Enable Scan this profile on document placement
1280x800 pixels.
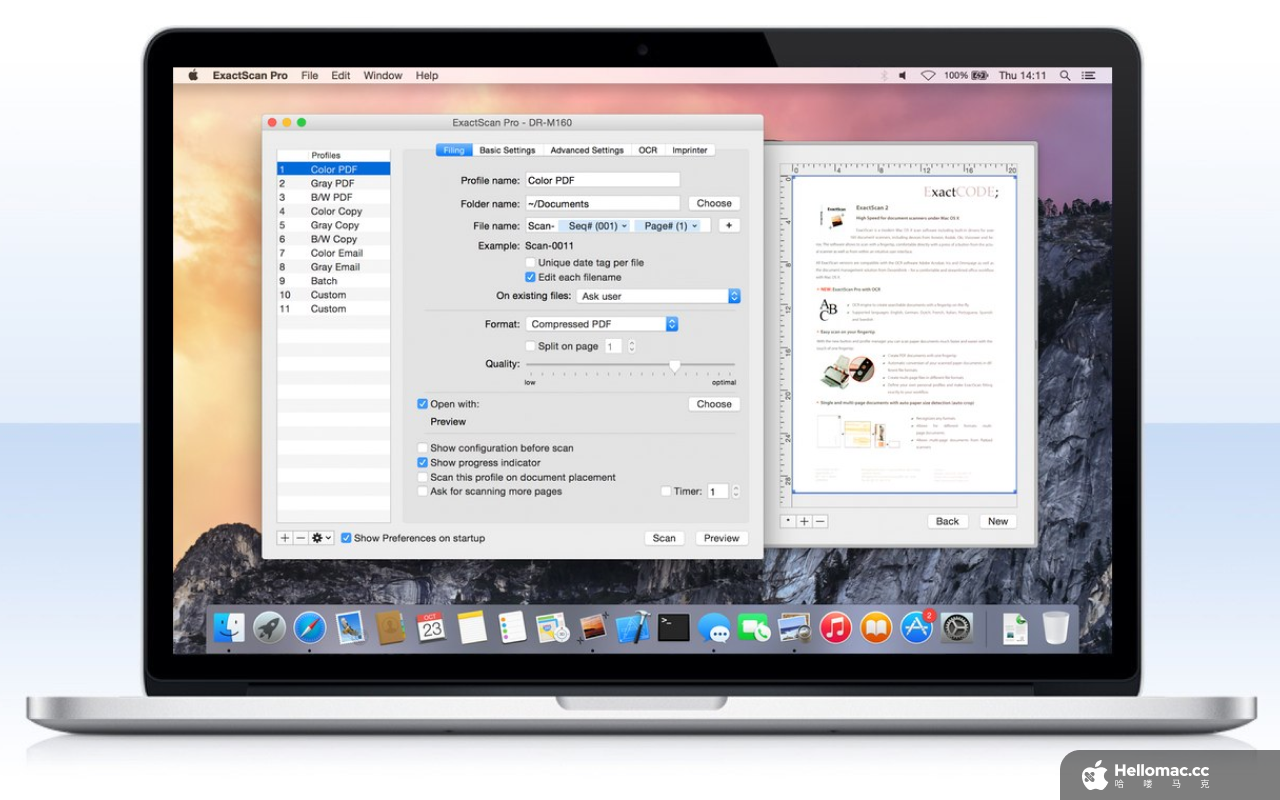pyautogui.click(x=422, y=477)
